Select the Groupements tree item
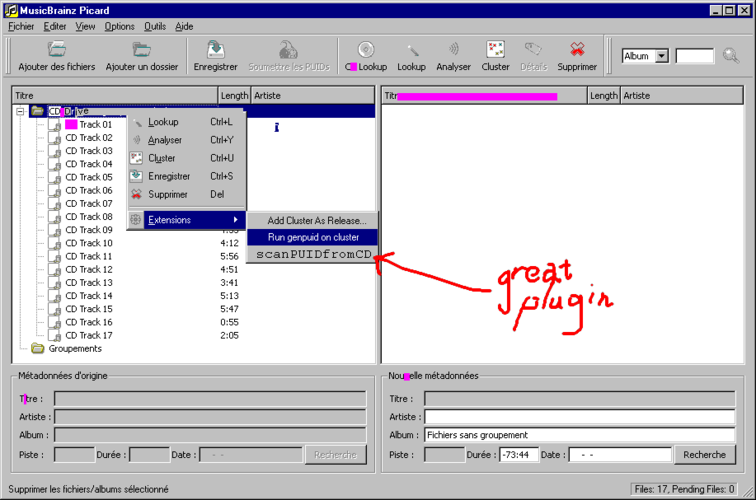 (75, 349)
